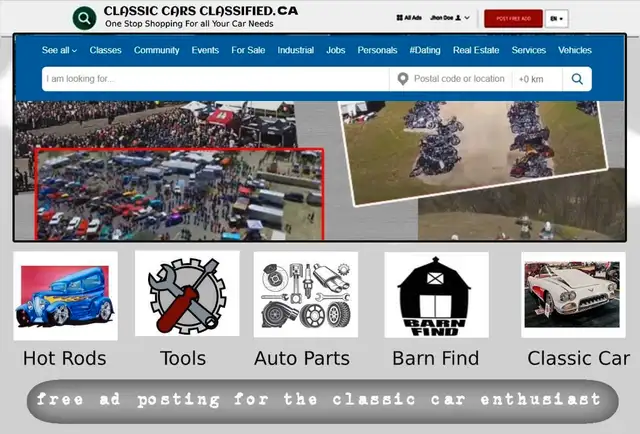Screen dimensions: 640x434
Task: Click the Postal code or location field
Action: 459,79
